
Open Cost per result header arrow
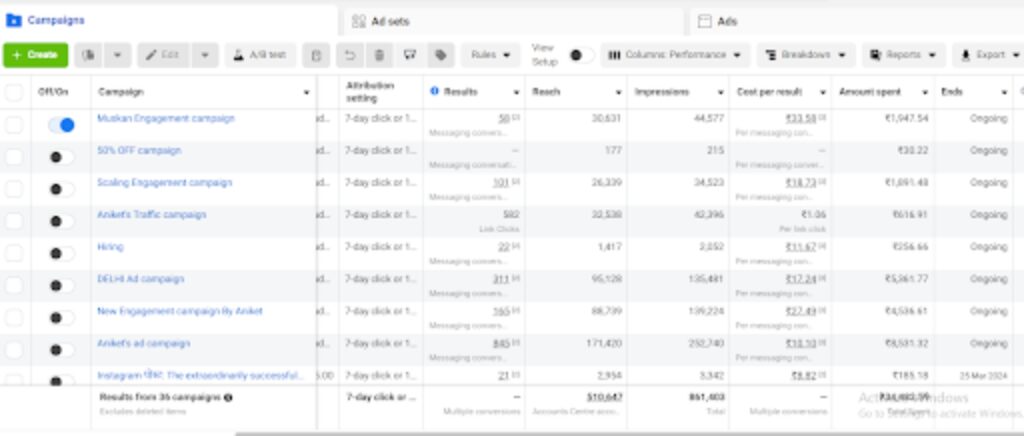(823, 93)
